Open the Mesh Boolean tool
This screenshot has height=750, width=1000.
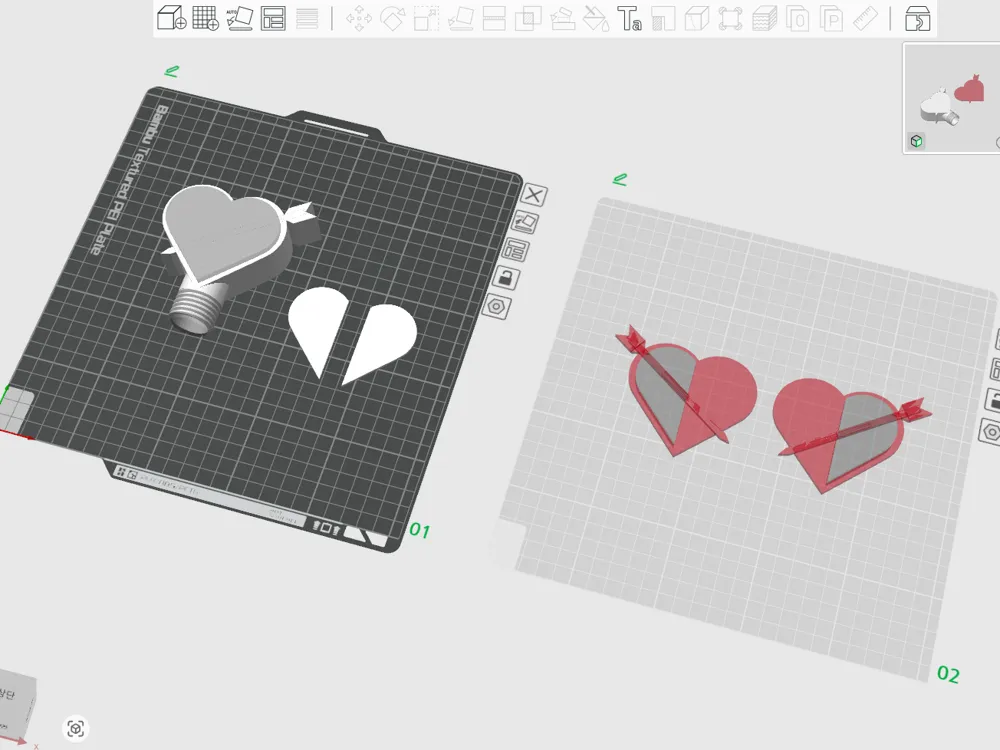[528, 18]
